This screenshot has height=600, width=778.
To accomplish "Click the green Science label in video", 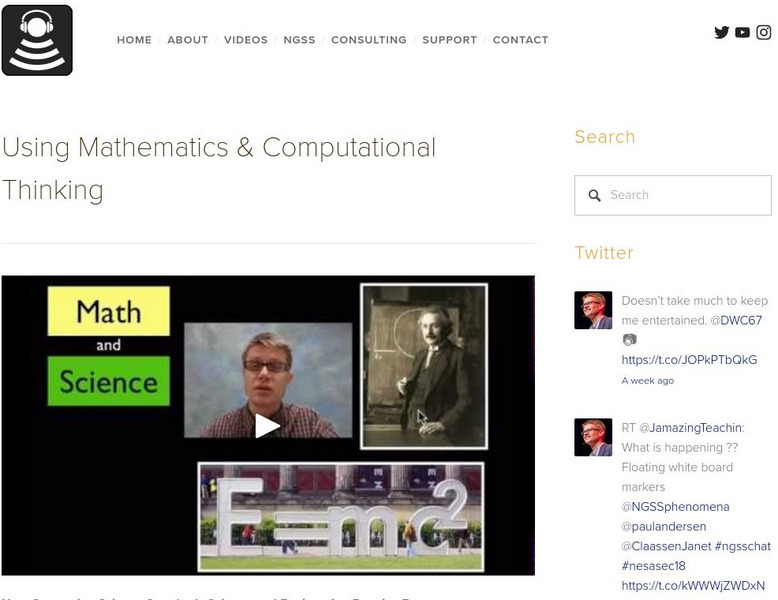I will (109, 381).
